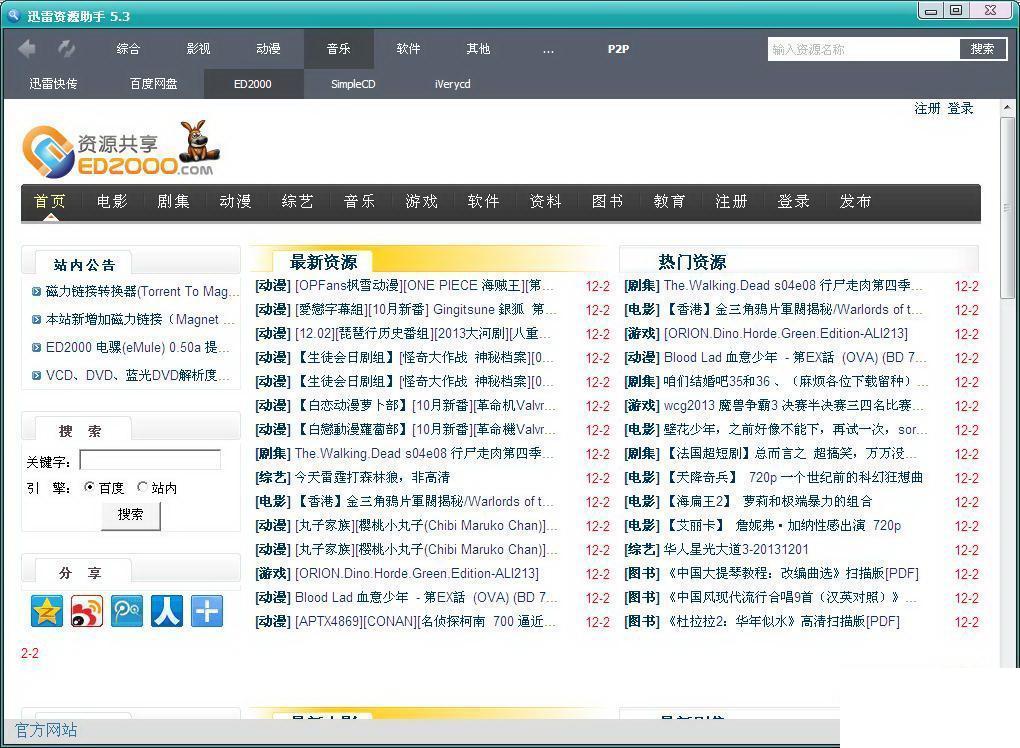Image resolution: width=1020 pixels, height=748 pixels.
Task: Select 百度 search engine radio button
Action: [89, 487]
